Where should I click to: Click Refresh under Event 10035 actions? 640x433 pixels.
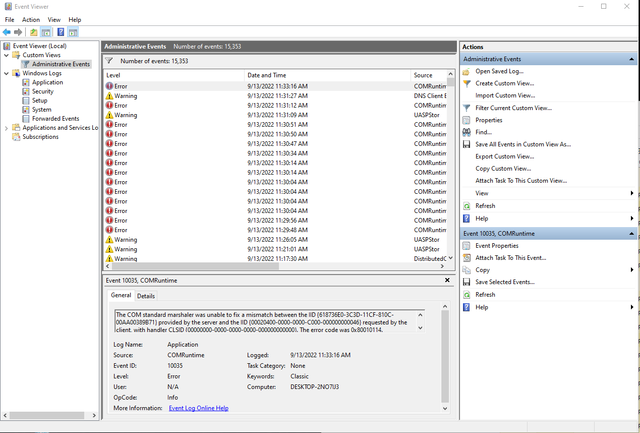(485, 295)
